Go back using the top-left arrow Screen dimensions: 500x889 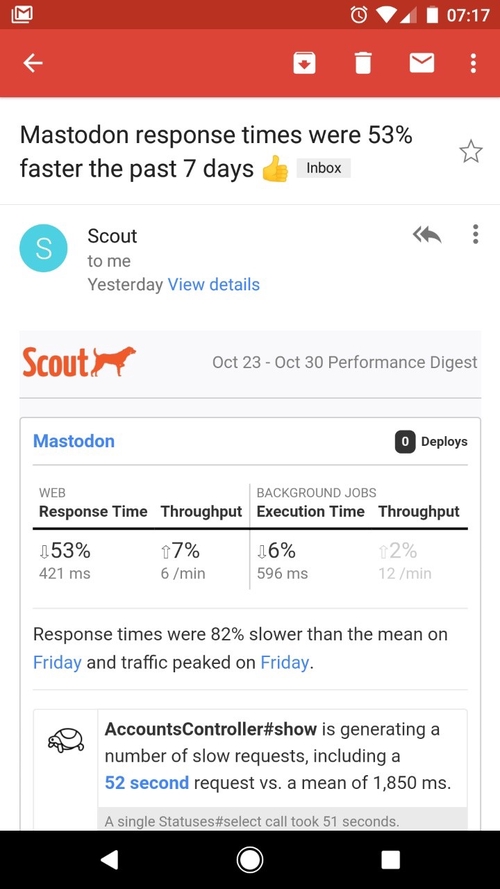point(33,64)
